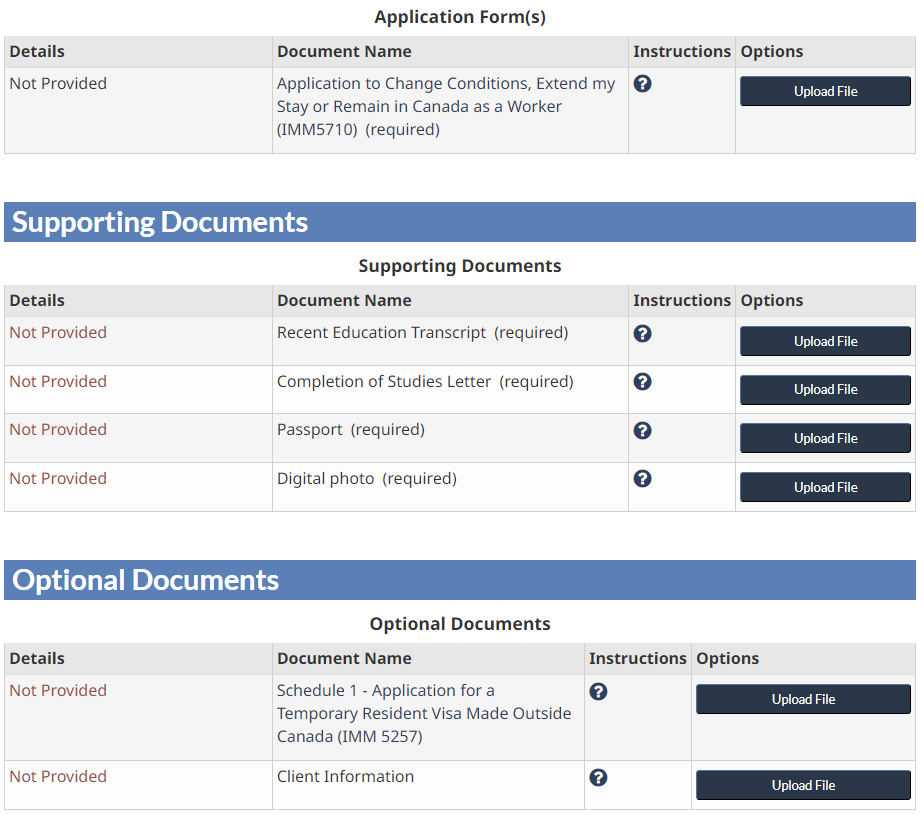Click 'Document Name' header in Application Form table
Viewport: 924px width, 827px height.
tap(344, 52)
